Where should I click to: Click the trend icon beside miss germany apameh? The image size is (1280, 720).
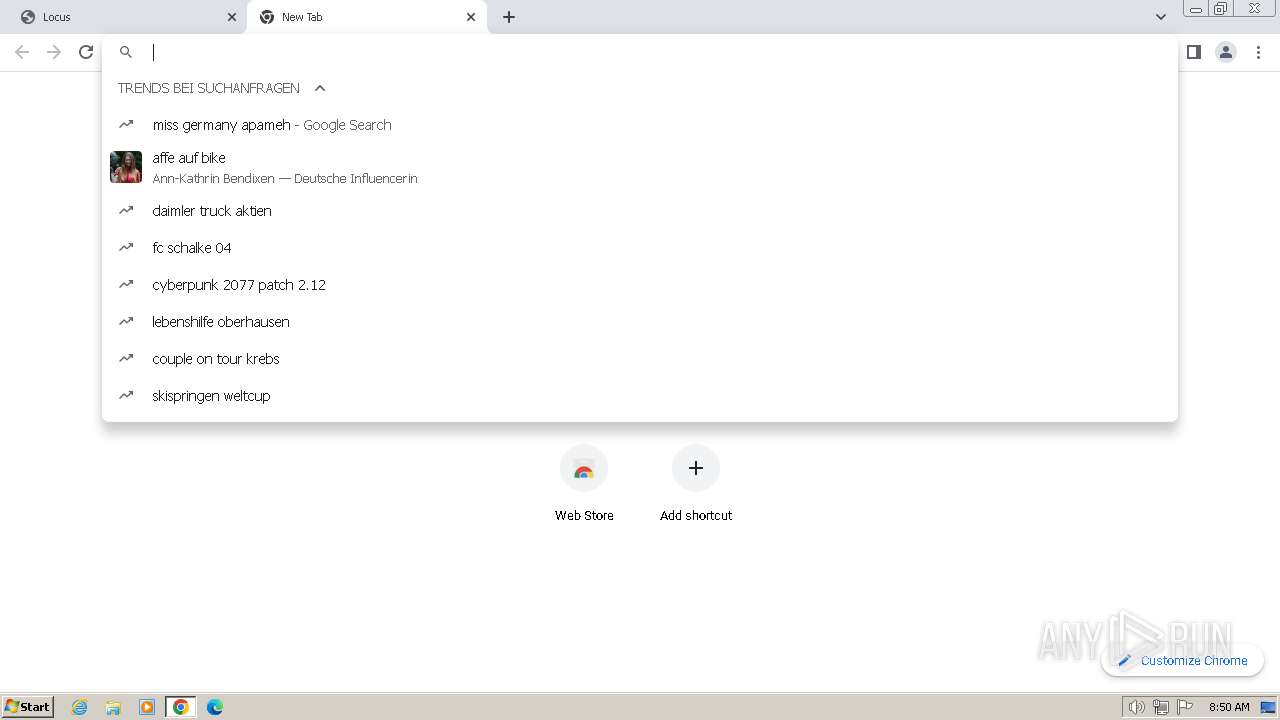pyautogui.click(x=126, y=125)
